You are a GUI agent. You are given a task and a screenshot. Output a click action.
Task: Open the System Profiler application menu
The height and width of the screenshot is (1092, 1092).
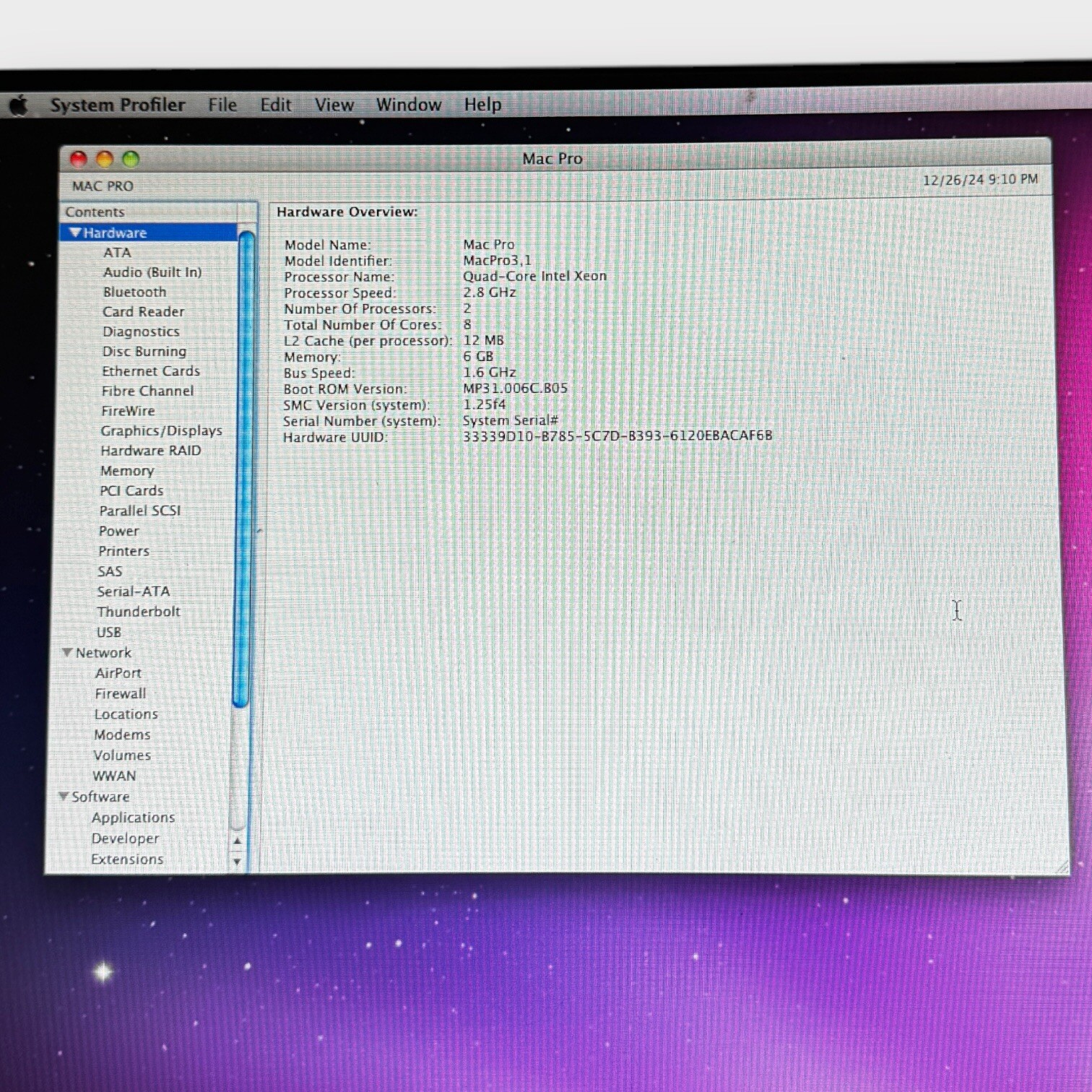(118, 105)
